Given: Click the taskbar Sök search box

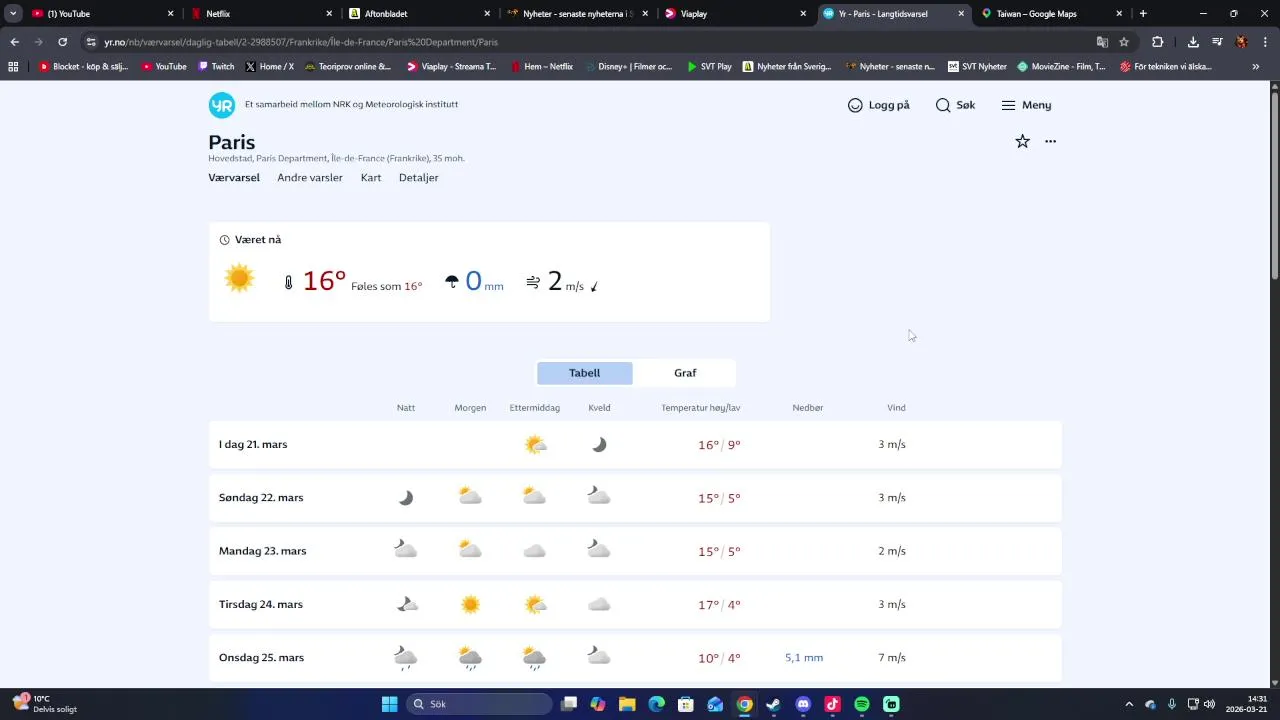Looking at the screenshot, I should click(x=480, y=704).
